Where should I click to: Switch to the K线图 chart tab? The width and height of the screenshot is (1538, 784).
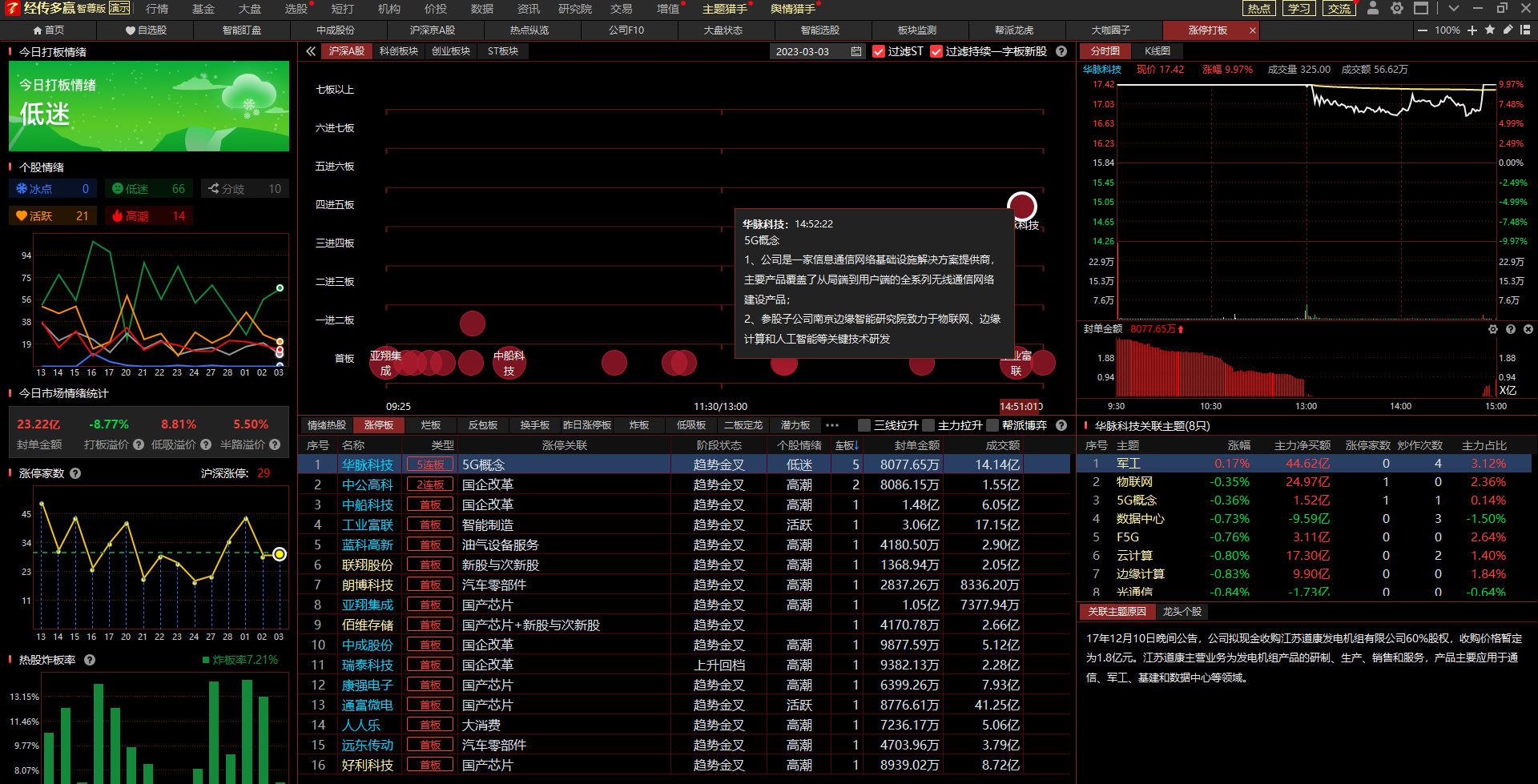(1158, 51)
